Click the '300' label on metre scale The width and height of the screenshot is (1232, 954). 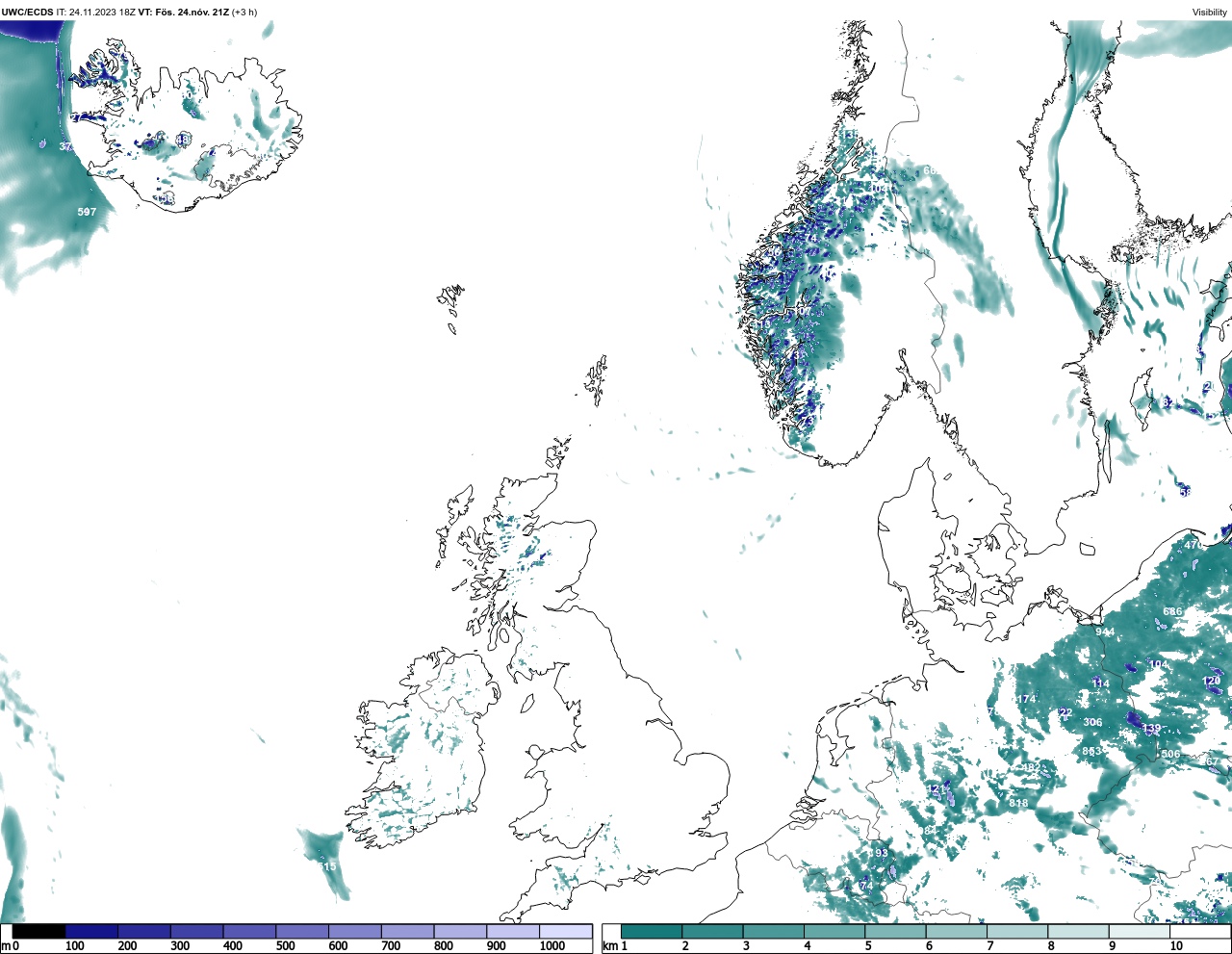tap(180, 946)
